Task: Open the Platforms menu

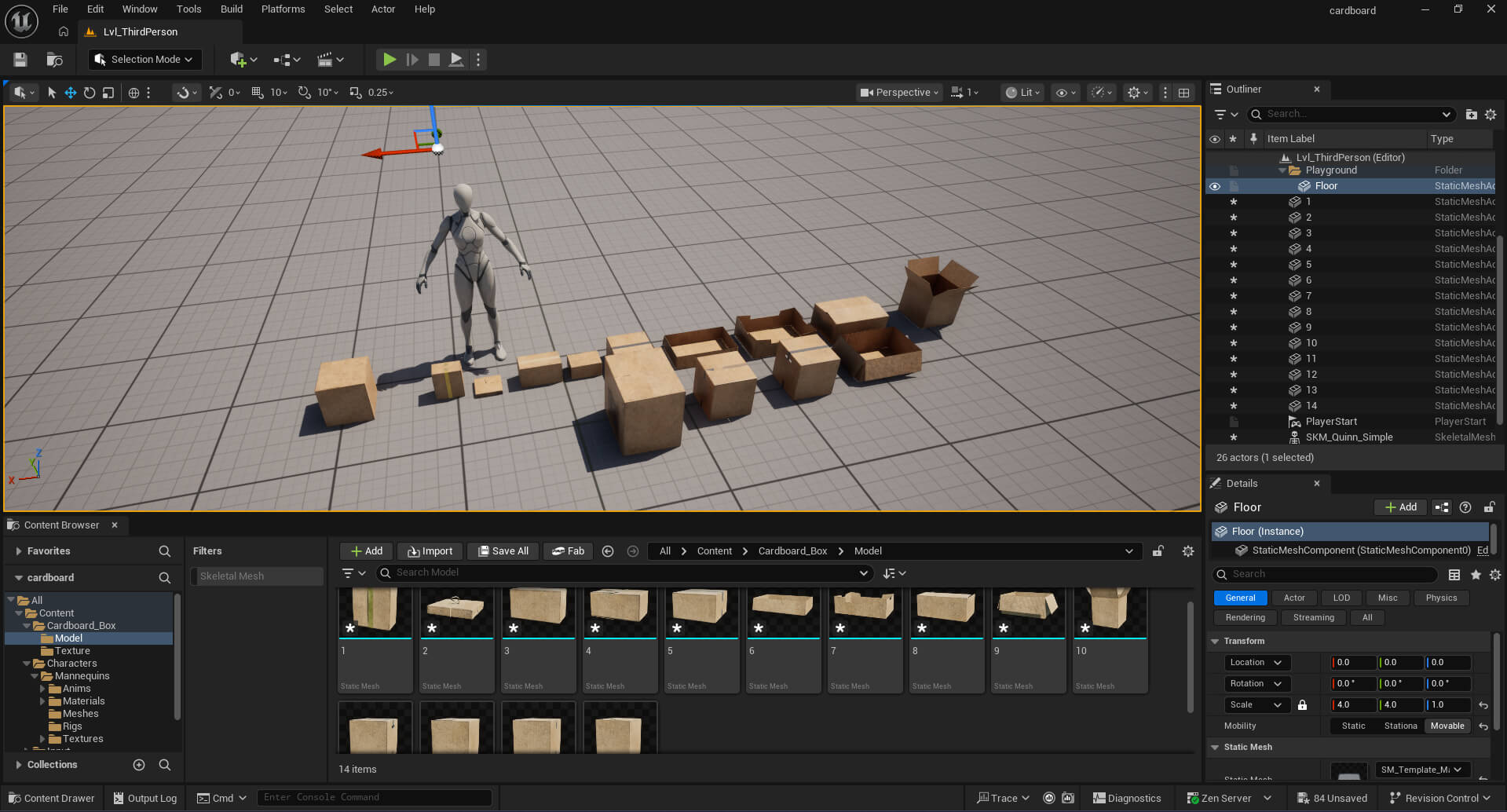Action: [x=283, y=9]
